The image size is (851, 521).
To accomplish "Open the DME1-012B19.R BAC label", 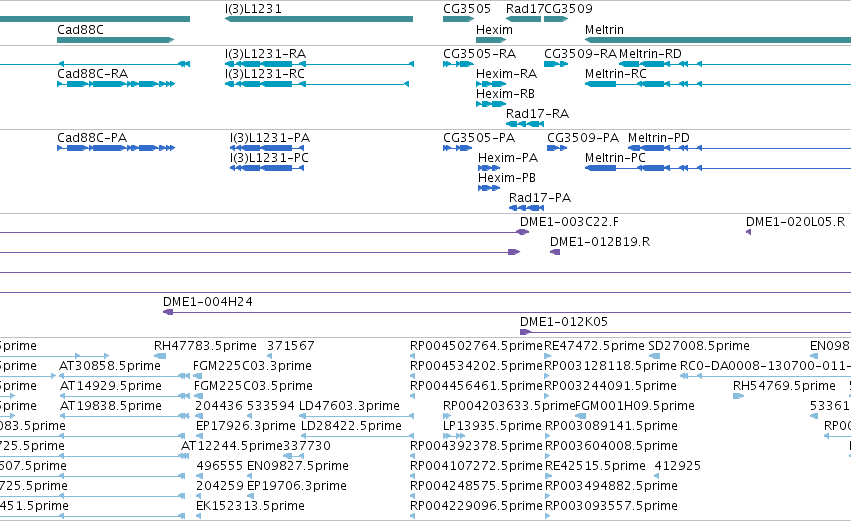I will pyautogui.click(x=600, y=242).
